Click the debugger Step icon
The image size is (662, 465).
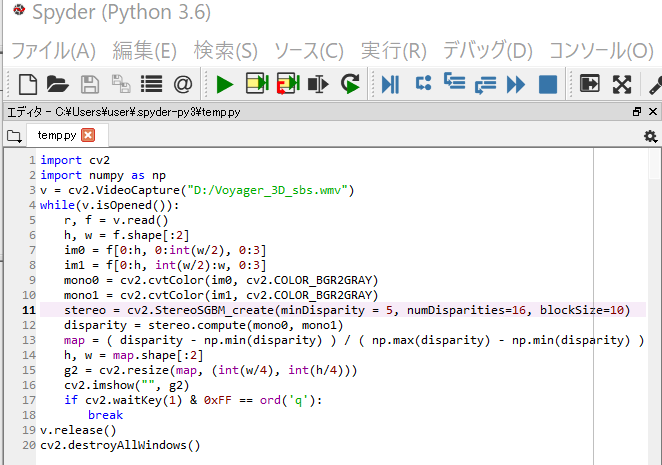click(x=423, y=83)
